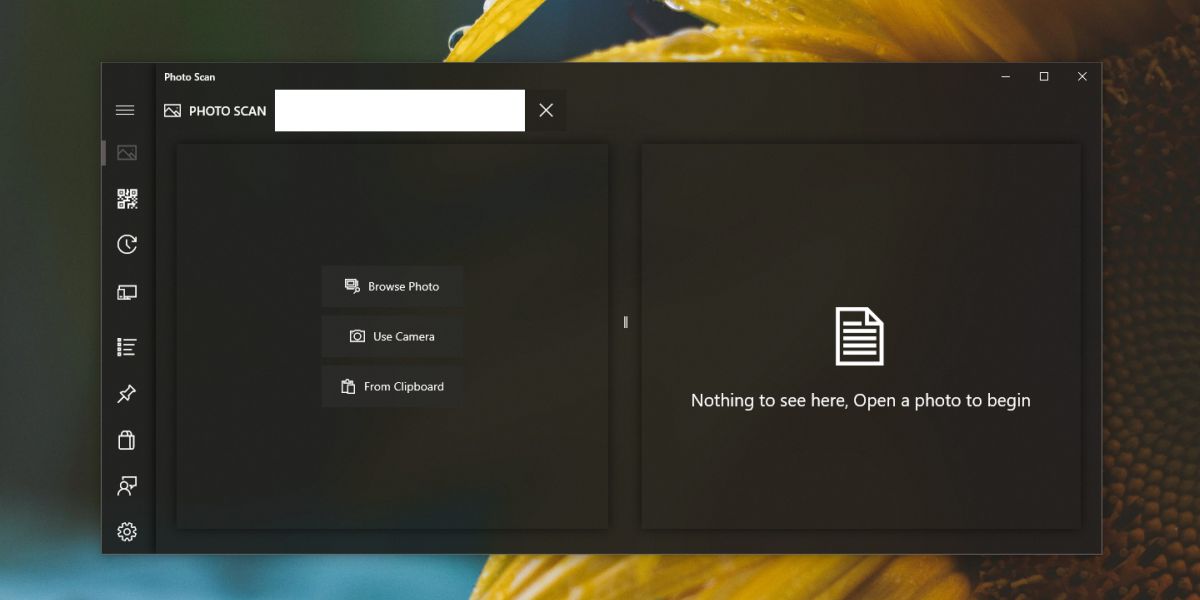Click inside the white input field
The image size is (1200, 600).
click(400, 110)
